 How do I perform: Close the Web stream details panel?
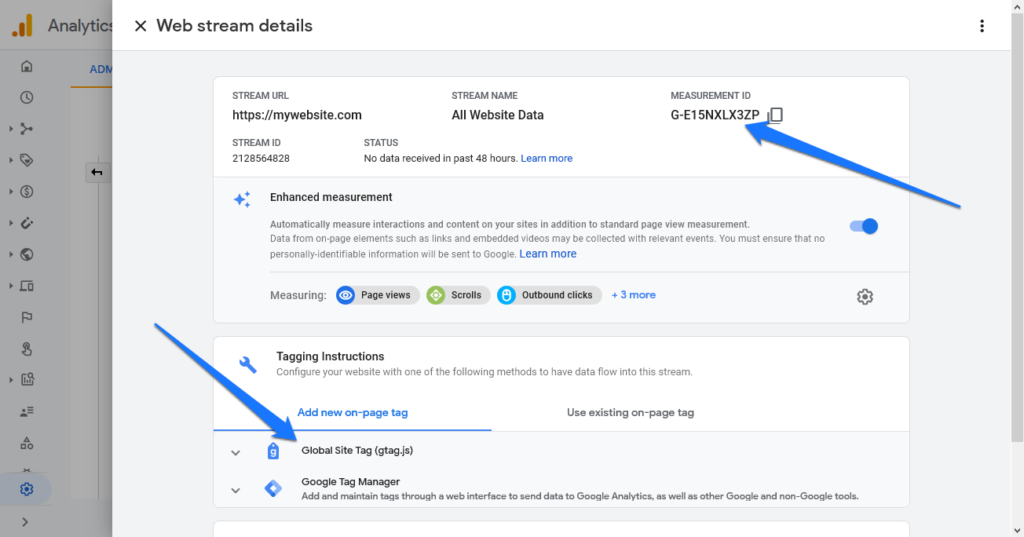tap(140, 26)
